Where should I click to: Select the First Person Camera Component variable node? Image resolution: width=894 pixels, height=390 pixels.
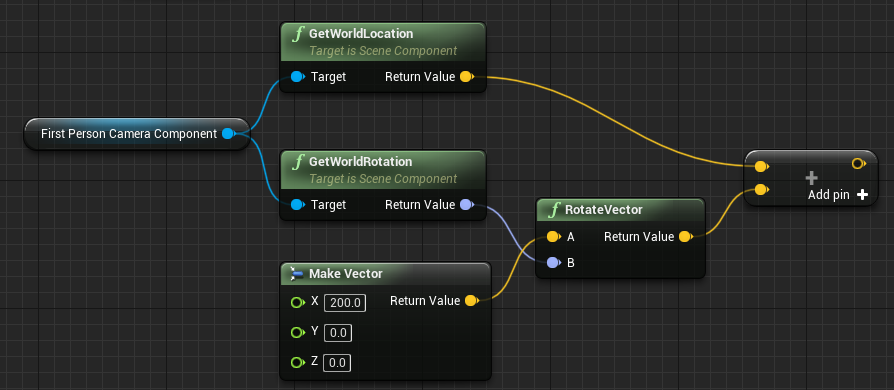[137, 134]
